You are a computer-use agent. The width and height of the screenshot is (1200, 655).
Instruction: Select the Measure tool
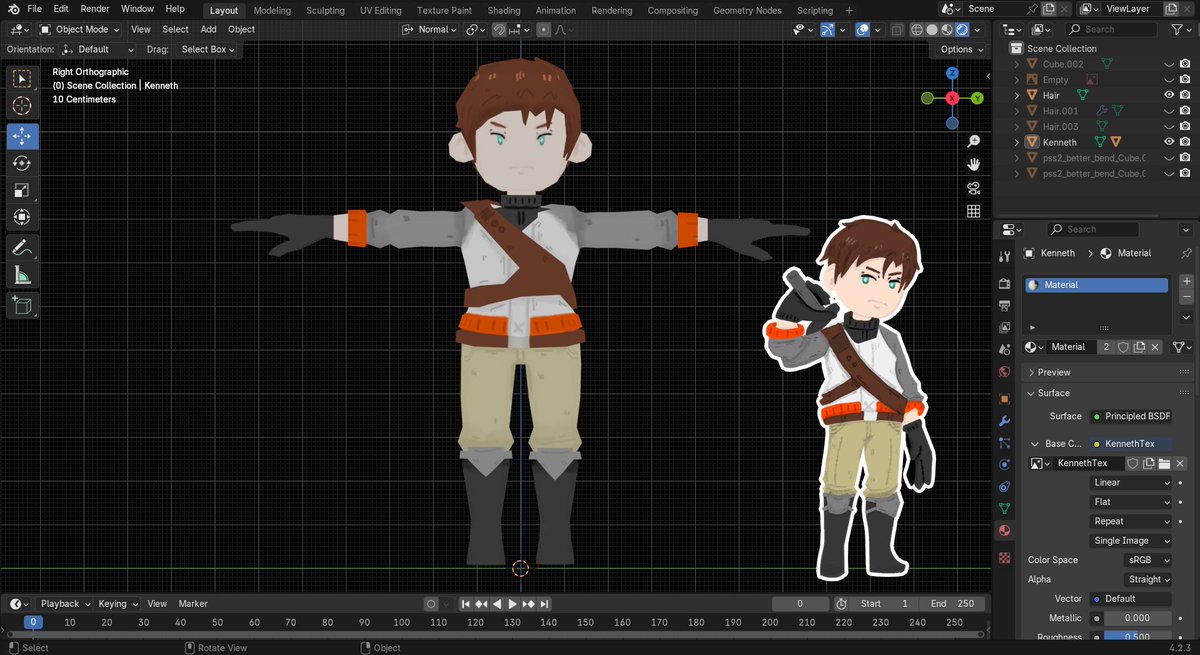22,275
